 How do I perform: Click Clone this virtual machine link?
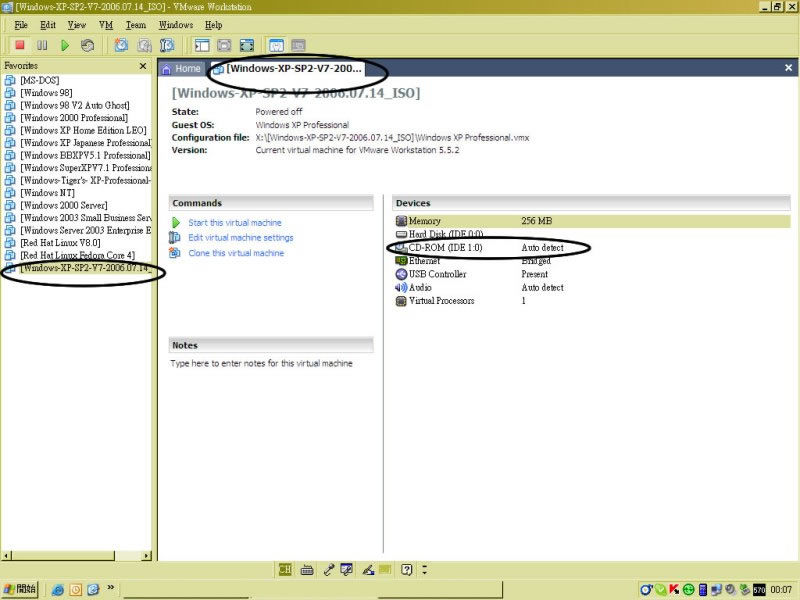236,253
